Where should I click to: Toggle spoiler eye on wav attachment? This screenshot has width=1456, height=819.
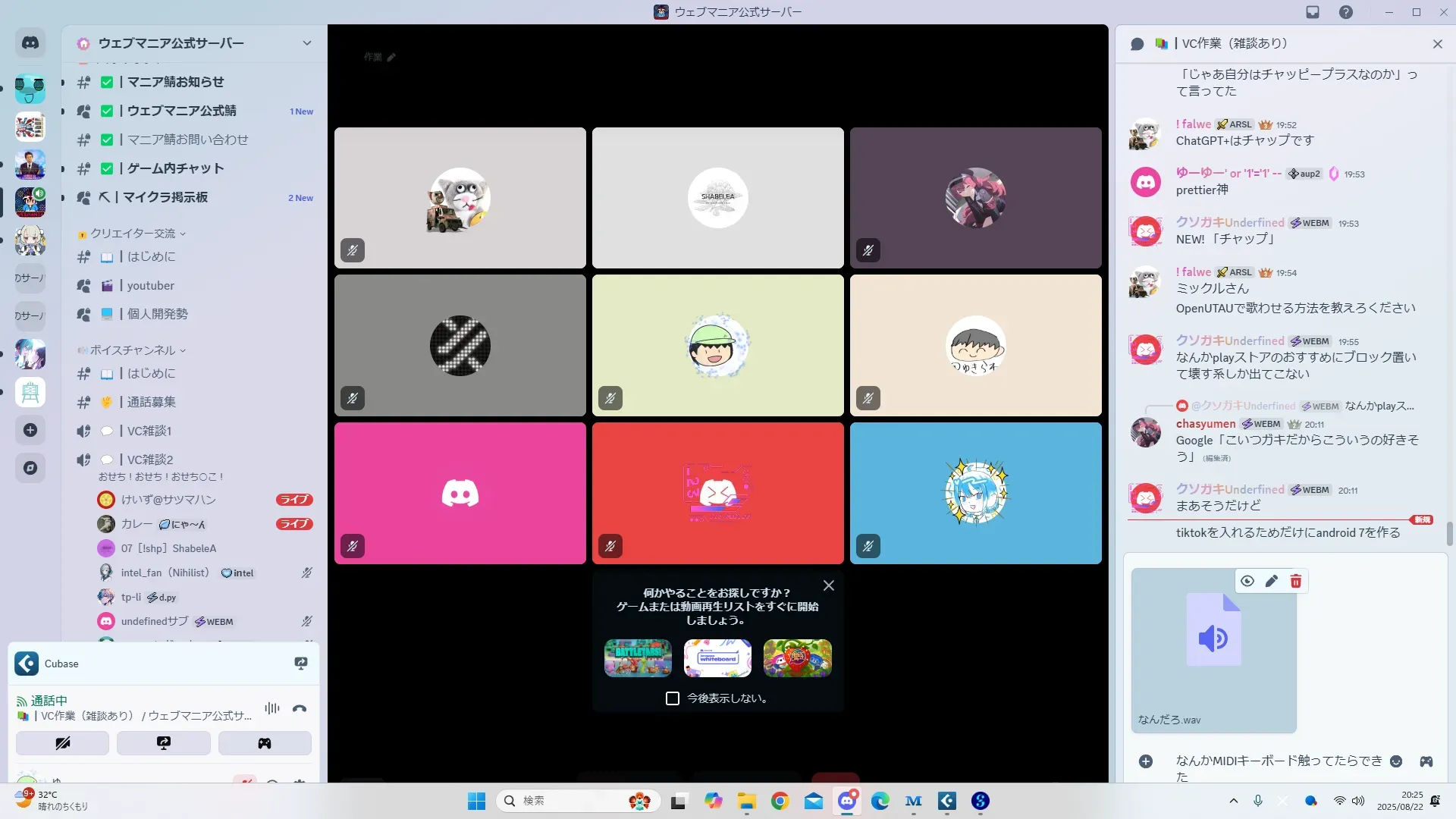tap(1247, 582)
